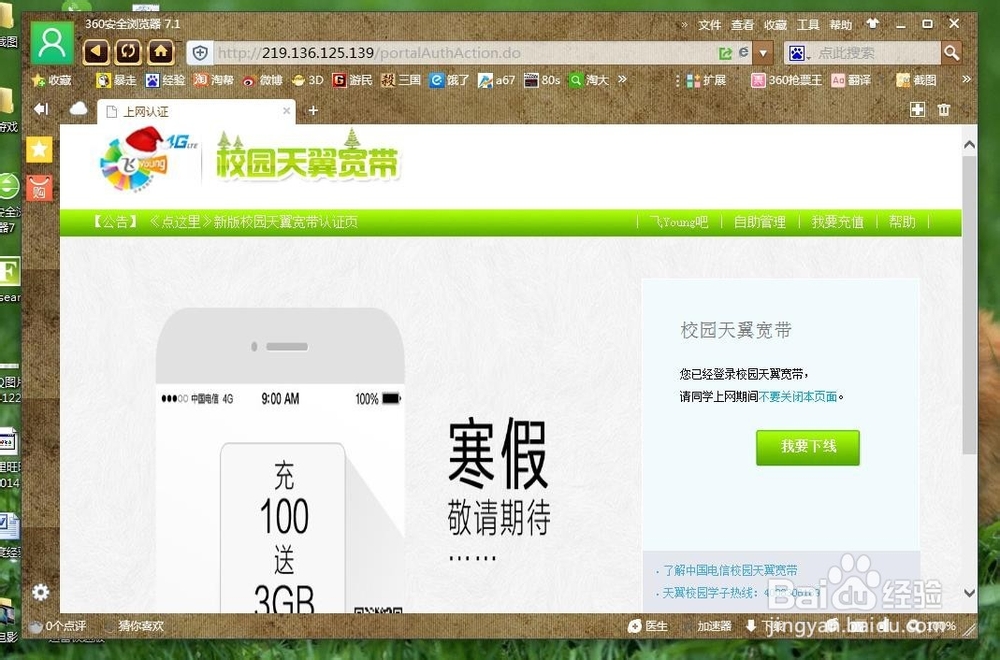Choose search engine via Baidu paw dropdown

tap(799, 53)
